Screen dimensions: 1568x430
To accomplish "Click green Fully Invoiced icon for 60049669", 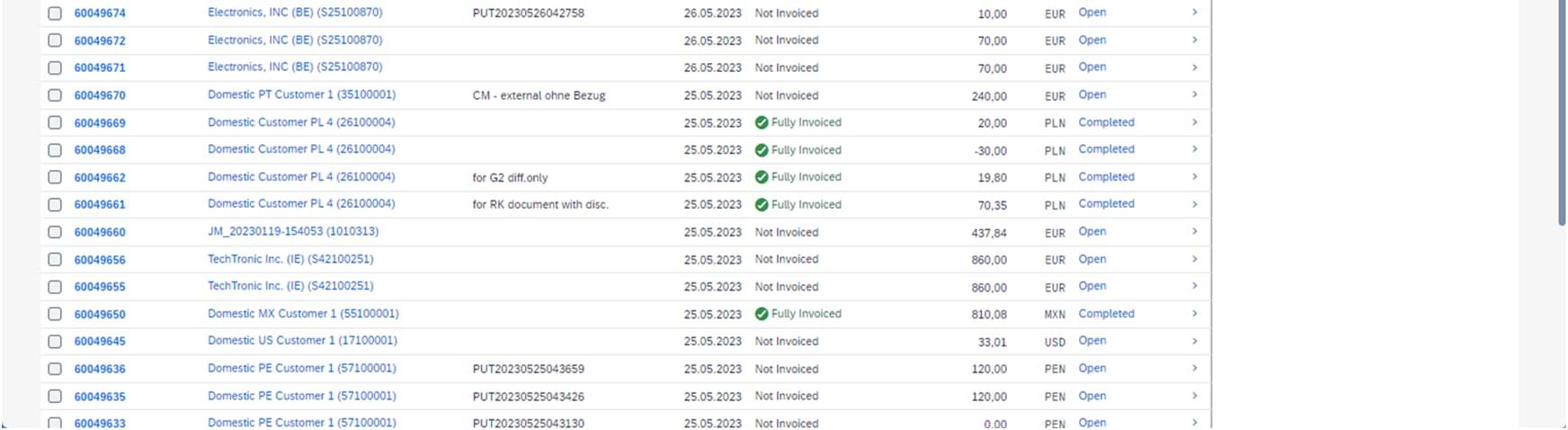I will tap(762, 122).
